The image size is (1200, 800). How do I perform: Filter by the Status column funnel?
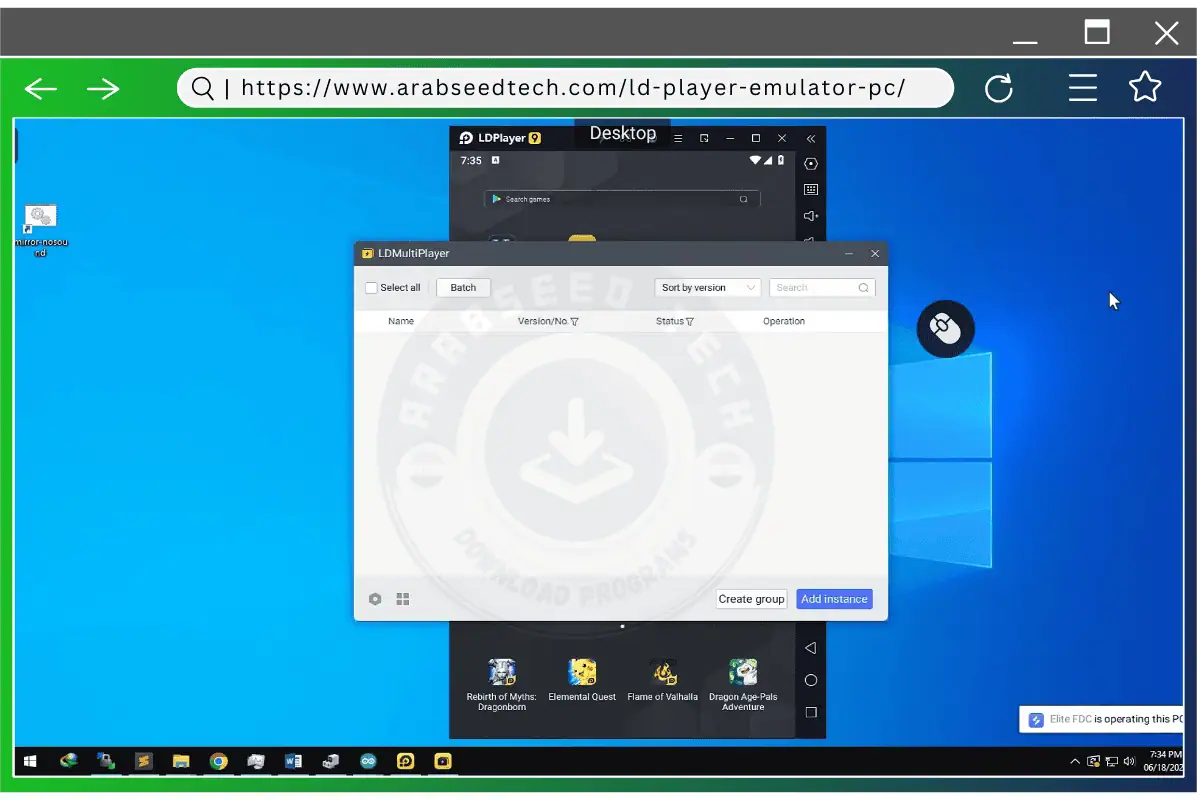point(690,322)
